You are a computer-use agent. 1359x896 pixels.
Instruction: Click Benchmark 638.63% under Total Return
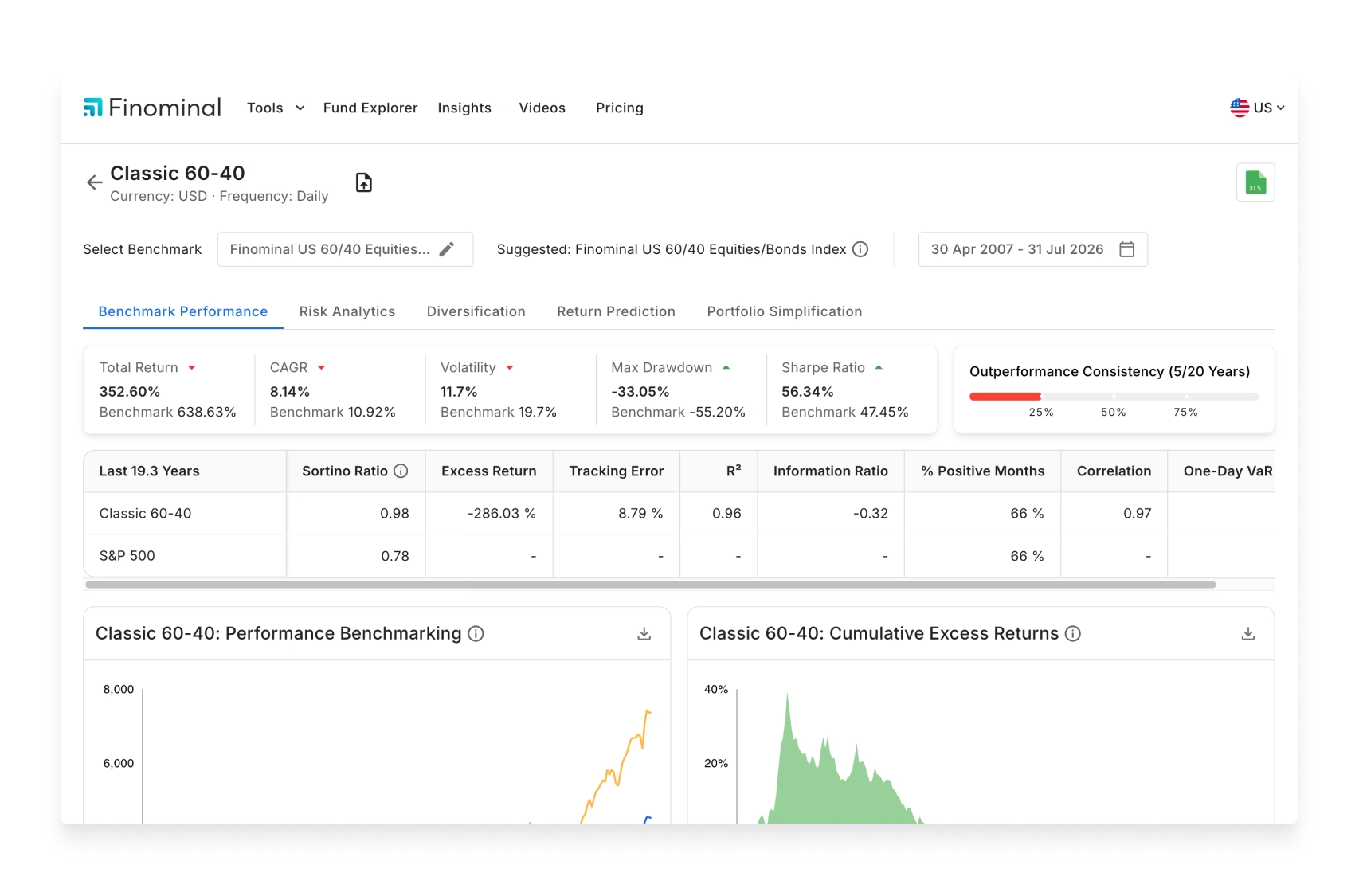pos(167,412)
